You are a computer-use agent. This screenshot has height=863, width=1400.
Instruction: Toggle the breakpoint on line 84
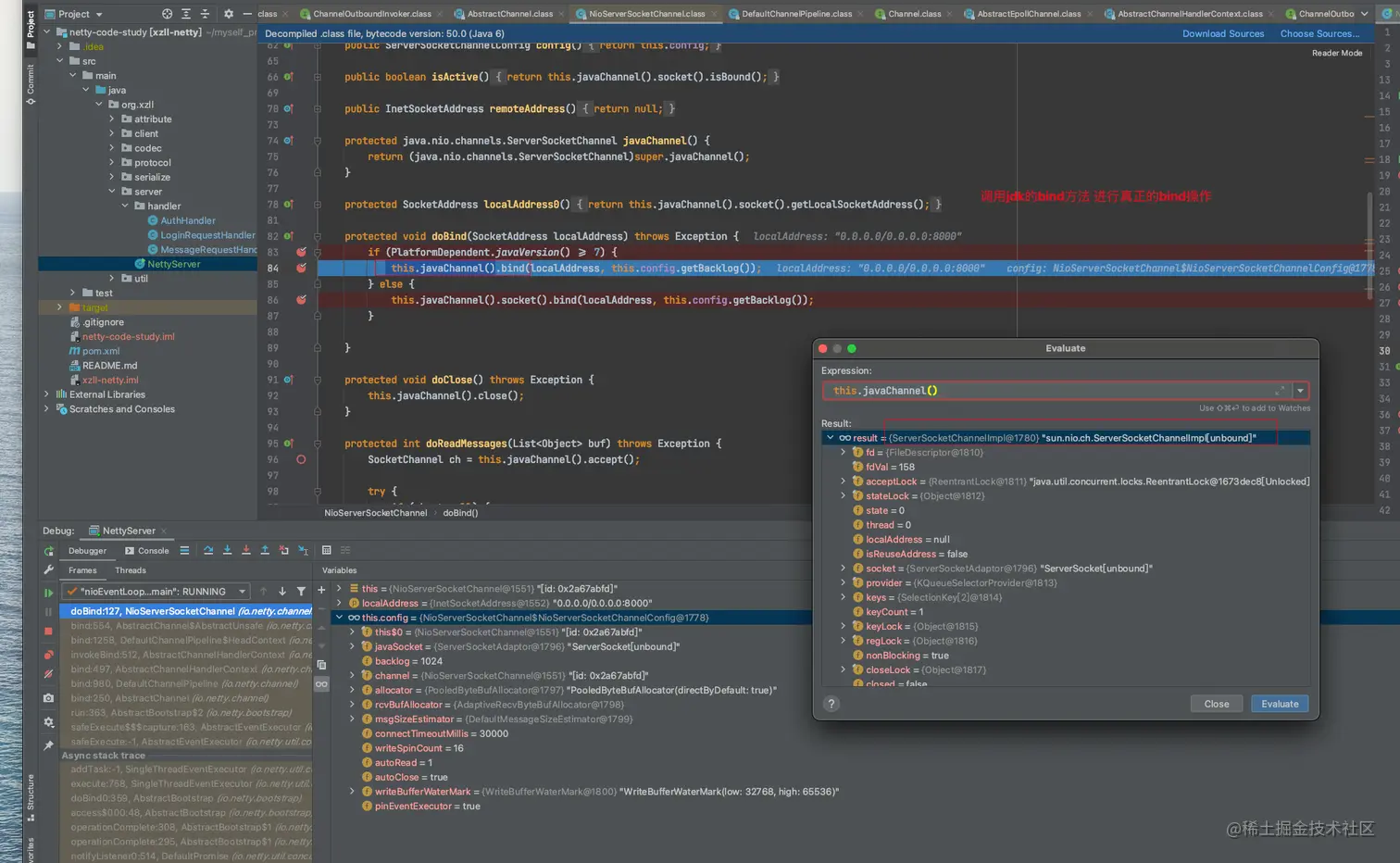point(301,268)
